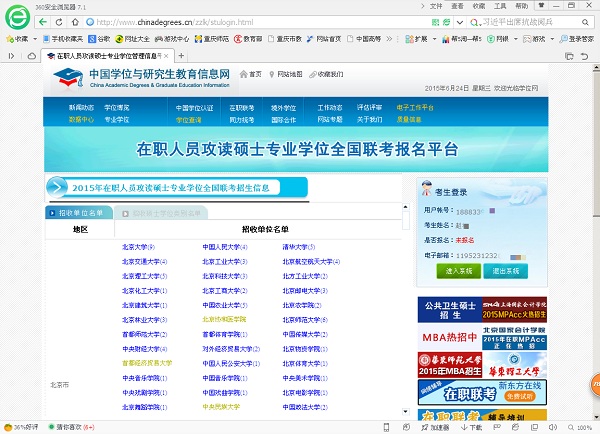This screenshot has height=434, width=600.
Task: Click the 下载 download icon in status bar
Action: click(471, 427)
